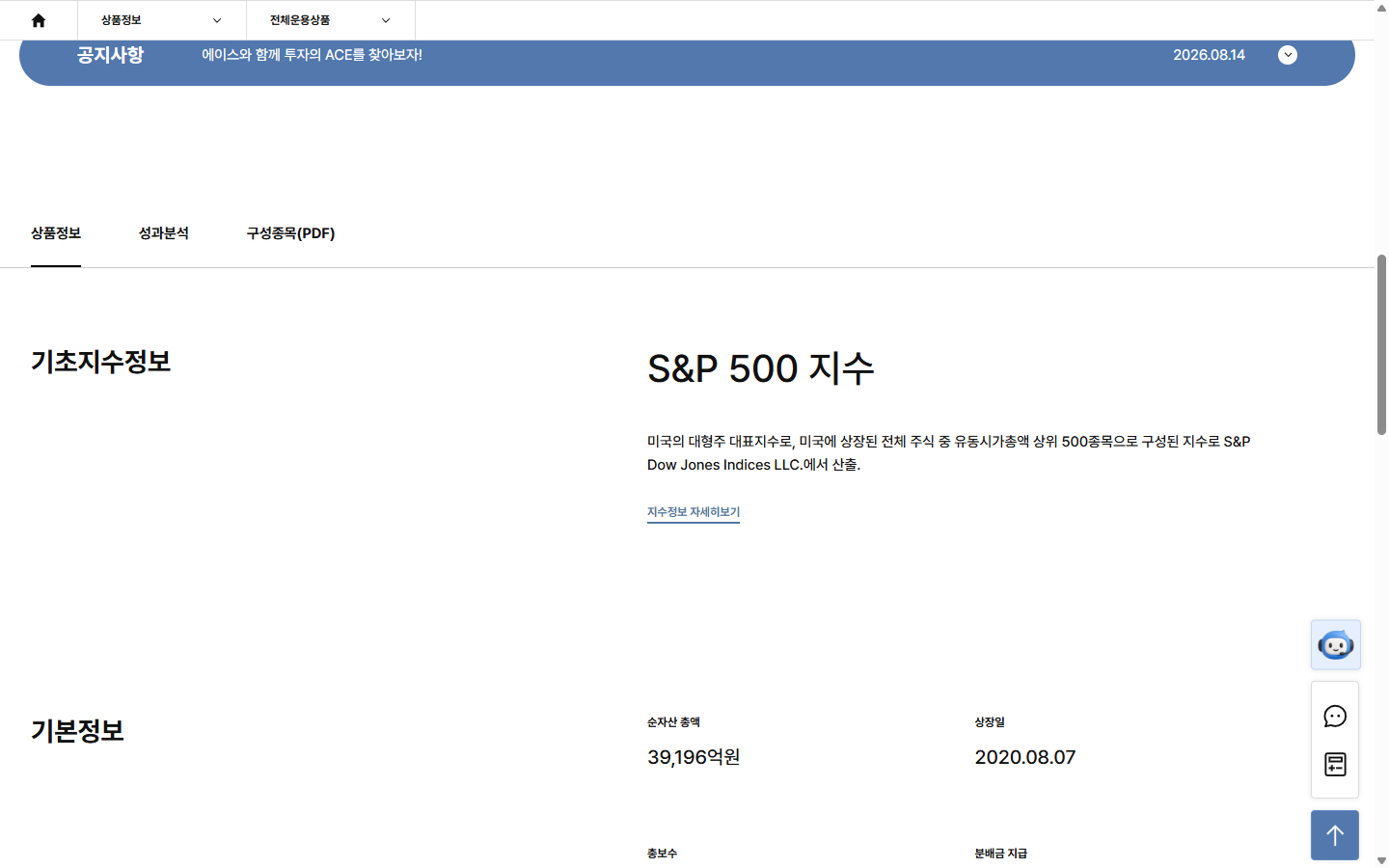Viewport: 1389px width, 868px height.
Task: Open the chat consultation speech bubble icon
Action: (x=1335, y=717)
